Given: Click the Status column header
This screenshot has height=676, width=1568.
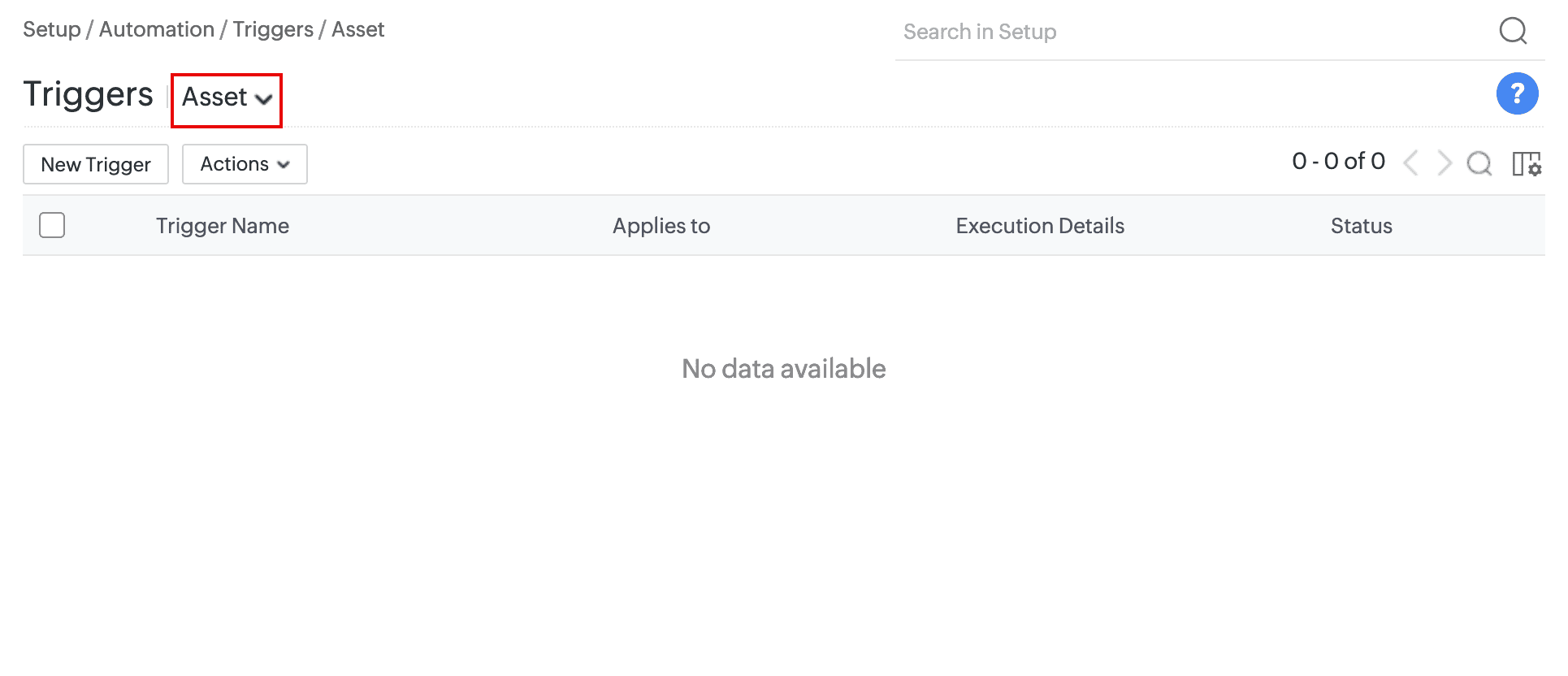Looking at the screenshot, I should (x=1362, y=226).
